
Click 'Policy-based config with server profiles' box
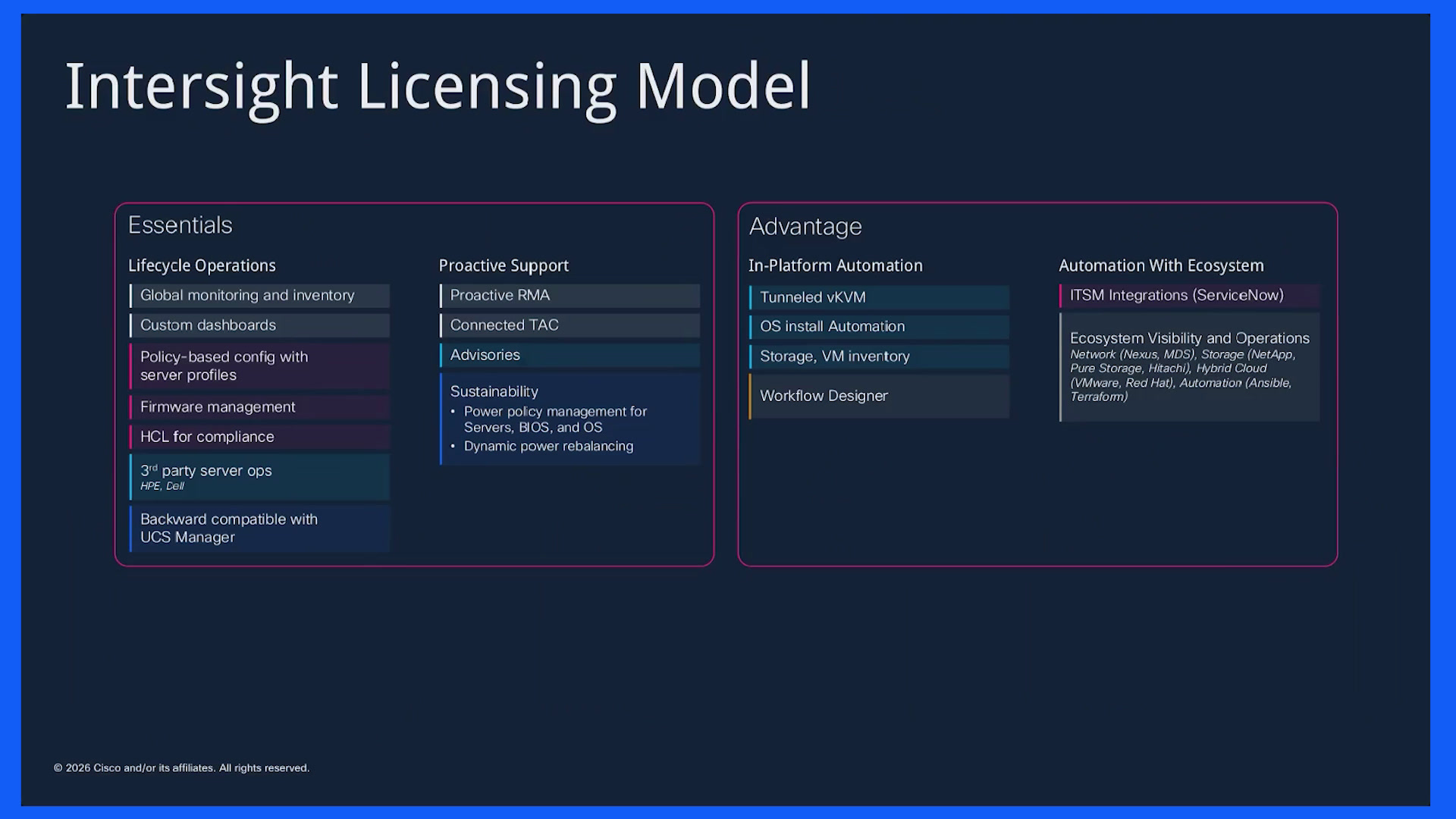259,366
